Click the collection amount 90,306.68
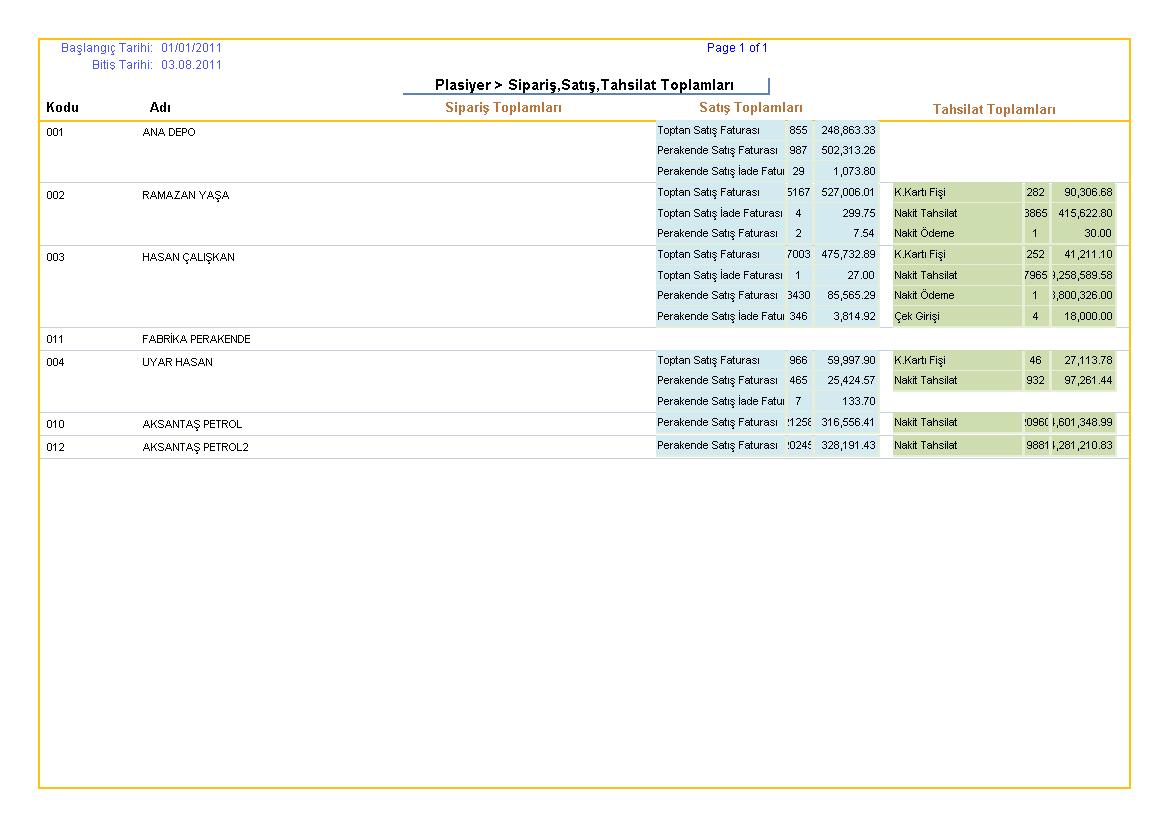This screenshot has width=1169, height=826. (1088, 192)
